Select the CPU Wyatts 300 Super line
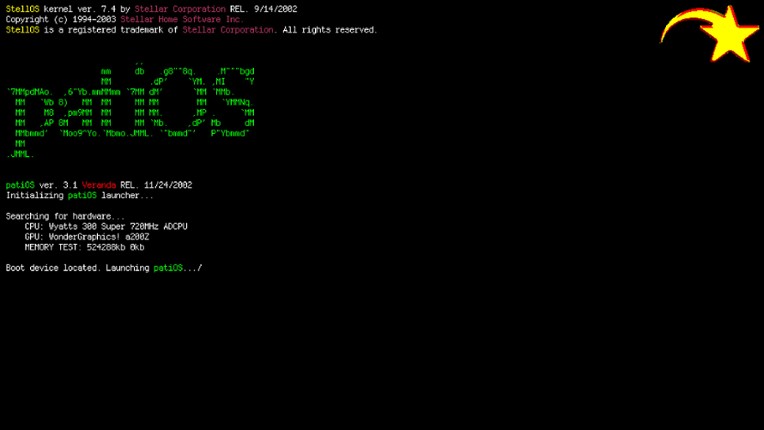This screenshot has width=764, height=430. [x=106, y=227]
